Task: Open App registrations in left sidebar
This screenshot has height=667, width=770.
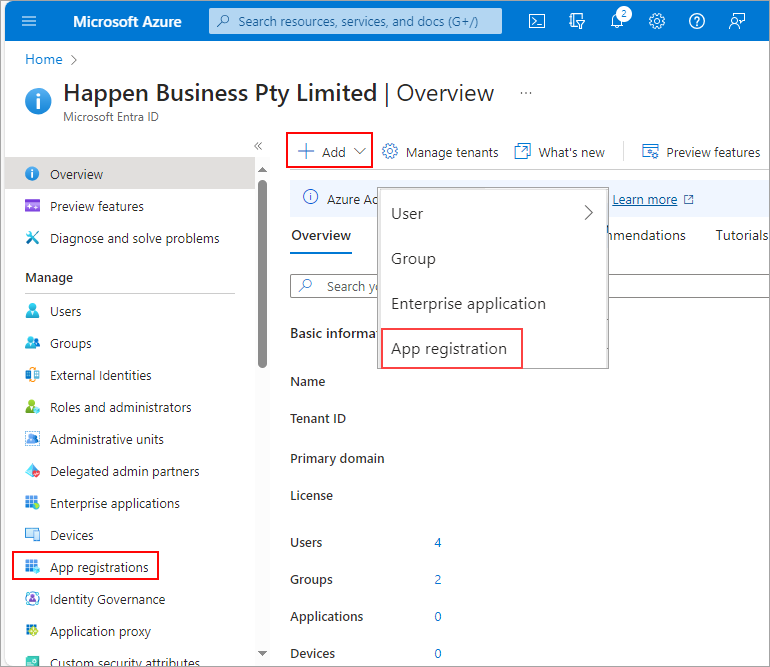Action: (x=98, y=568)
